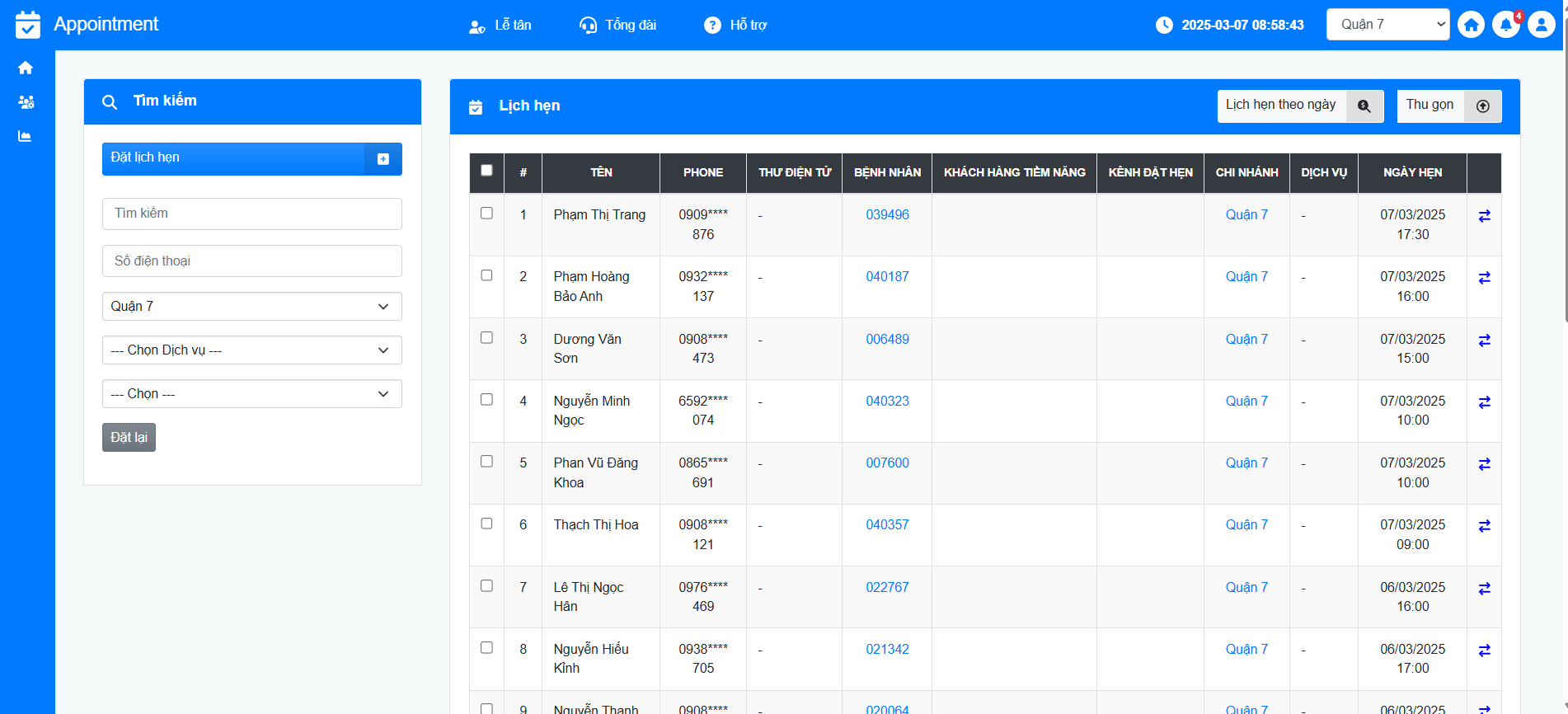Click the transfer arrows for Phạm Thị Trang

coord(1484,216)
